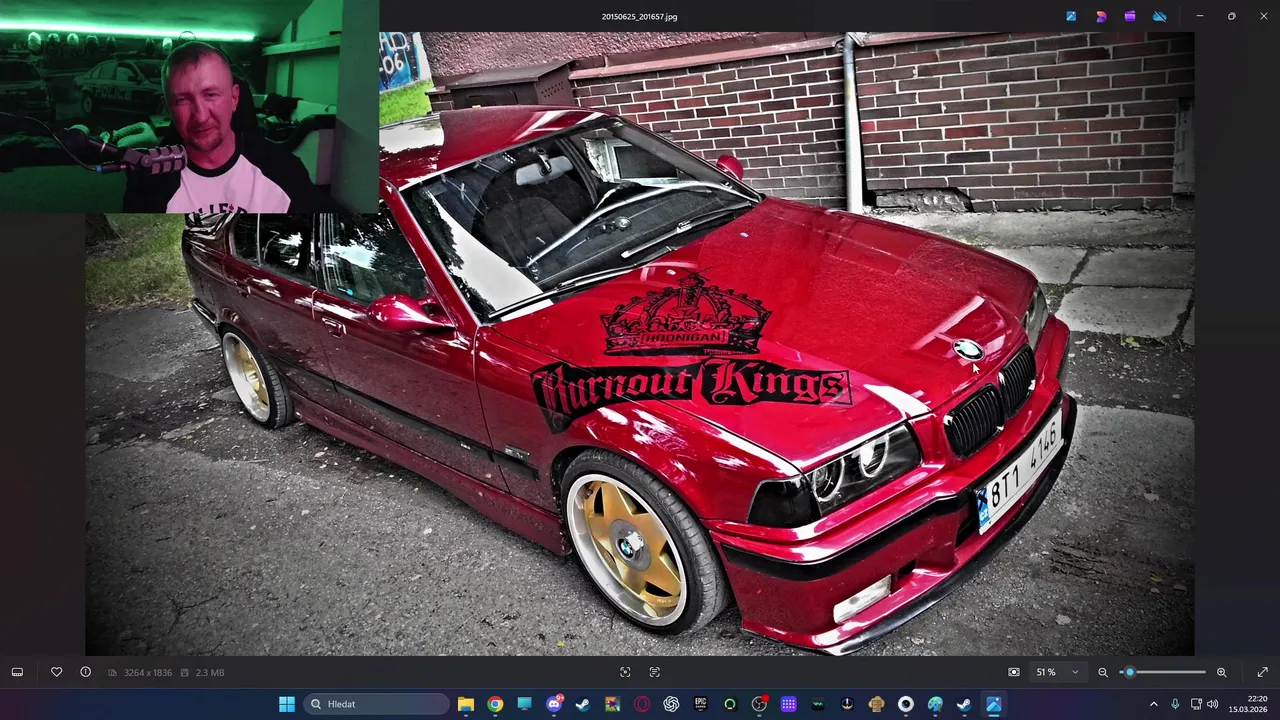Open the 51 % zoom level dropdown
The width and height of the screenshot is (1280, 720).
point(1057,672)
